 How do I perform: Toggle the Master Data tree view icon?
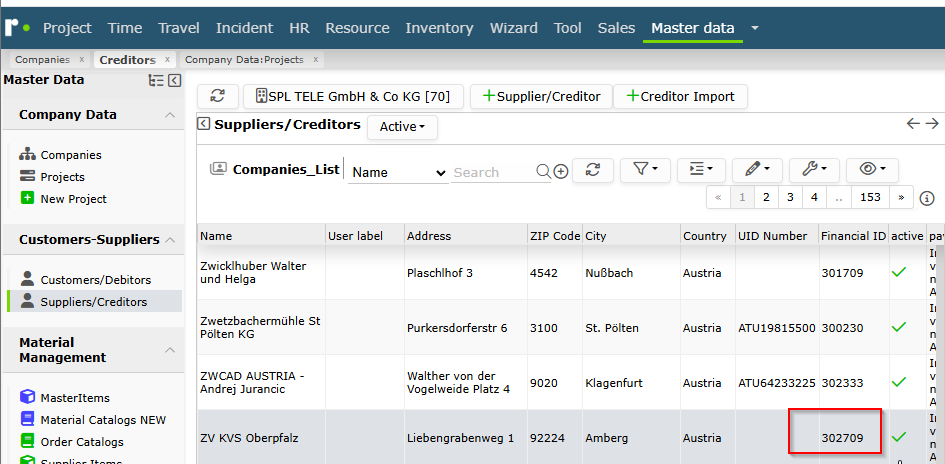[156, 80]
